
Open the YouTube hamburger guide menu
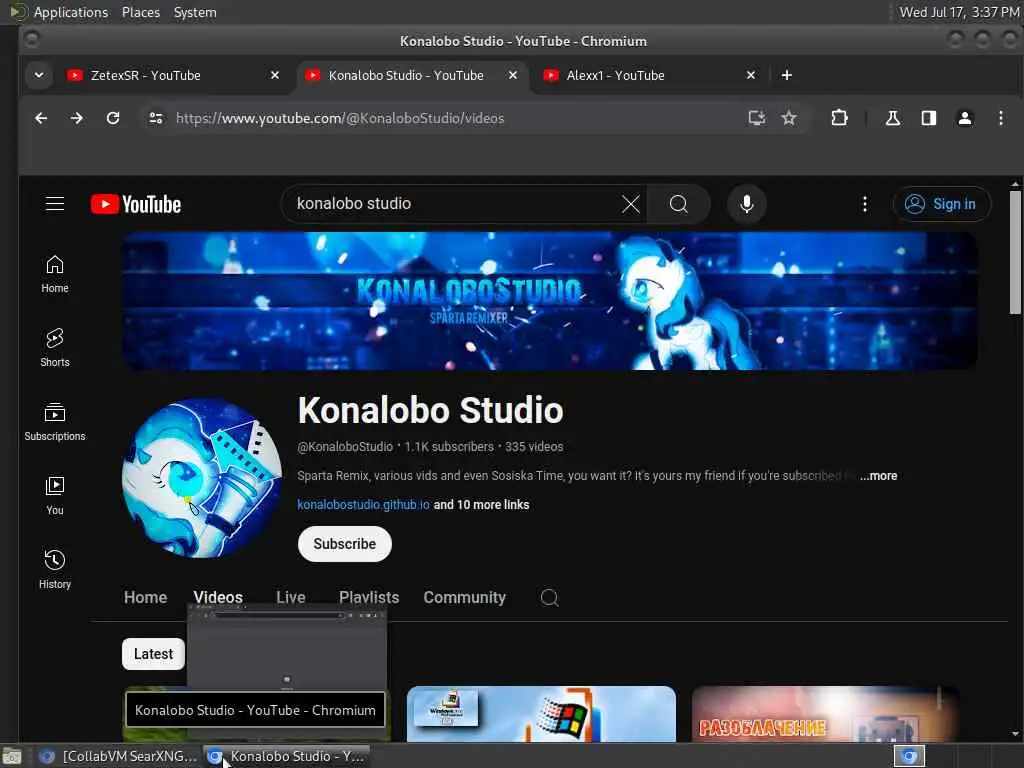click(x=55, y=204)
